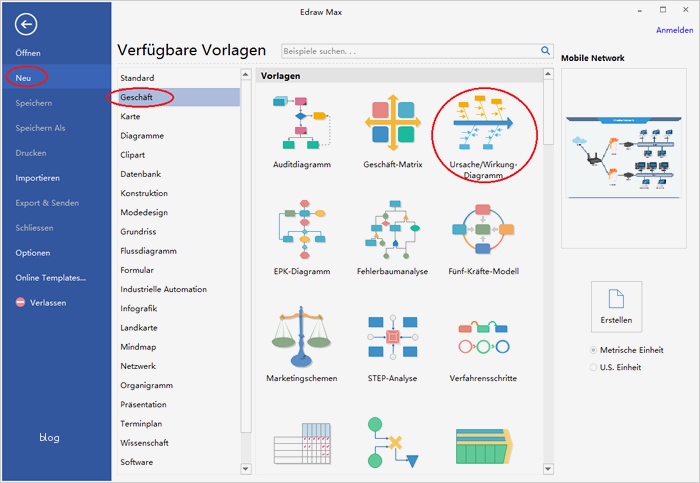The width and height of the screenshot is (700, 483).
Task: Click the templates pane scroll down arrow
Action: click(x=548, y=469)
